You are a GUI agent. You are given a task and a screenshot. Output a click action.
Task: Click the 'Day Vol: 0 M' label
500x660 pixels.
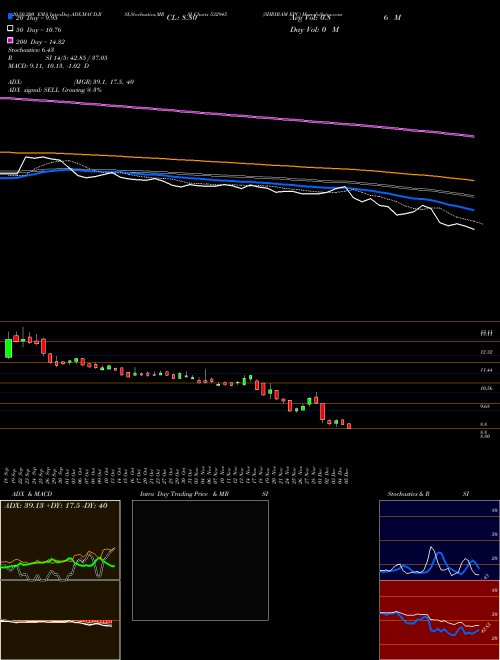[314, 29]
